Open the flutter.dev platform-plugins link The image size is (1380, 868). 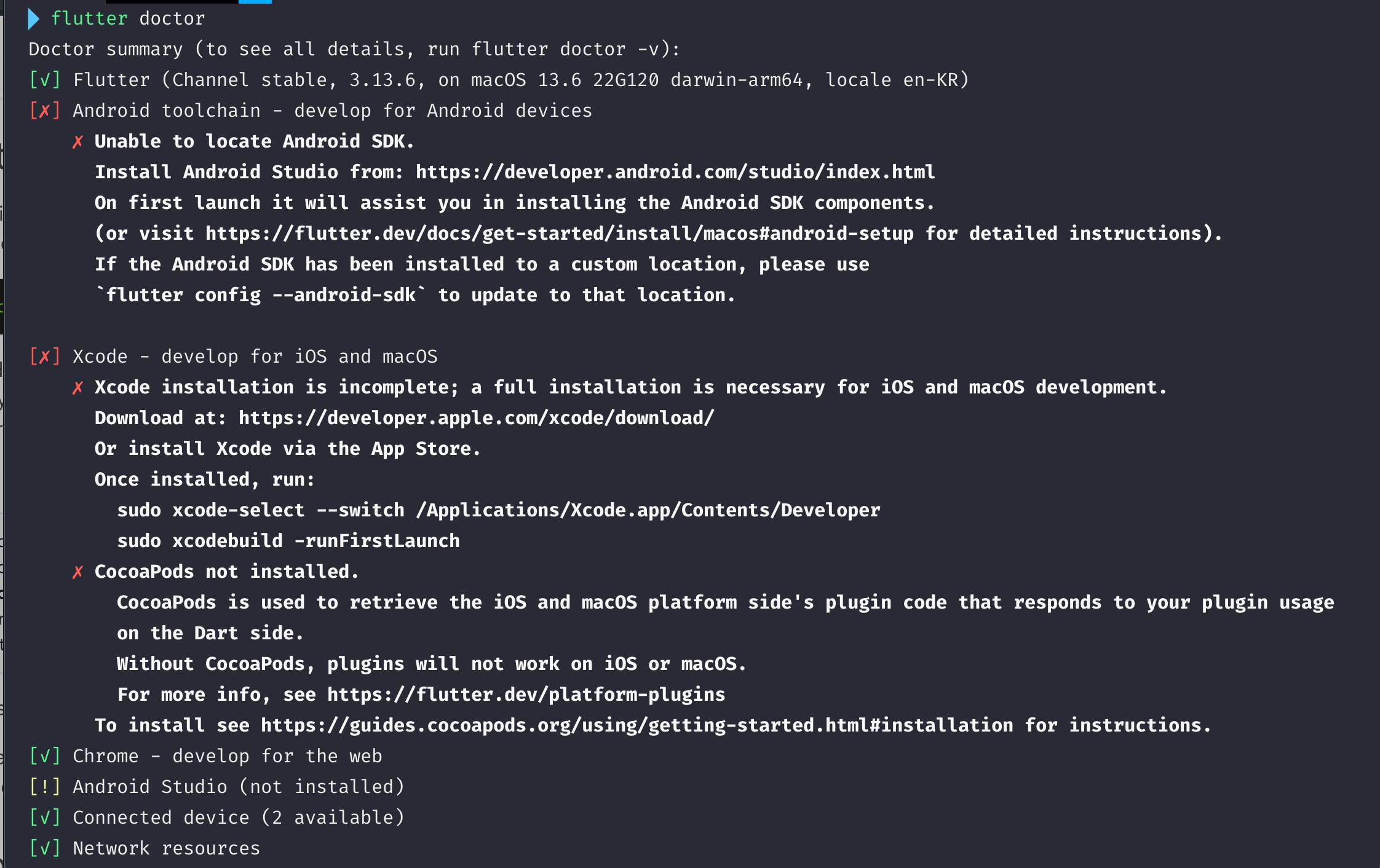526,695
